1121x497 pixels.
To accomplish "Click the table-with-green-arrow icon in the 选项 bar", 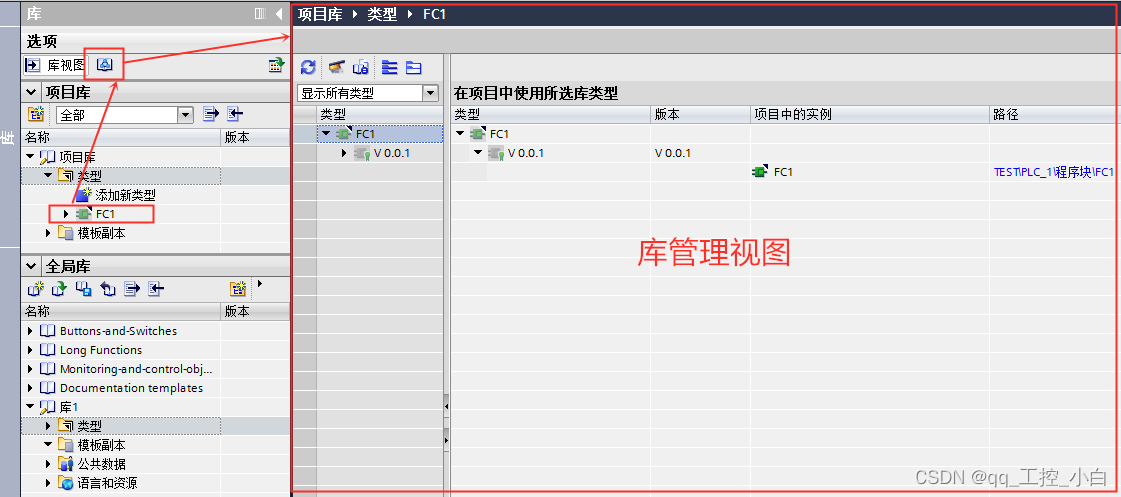I will [x=276, y=66].
